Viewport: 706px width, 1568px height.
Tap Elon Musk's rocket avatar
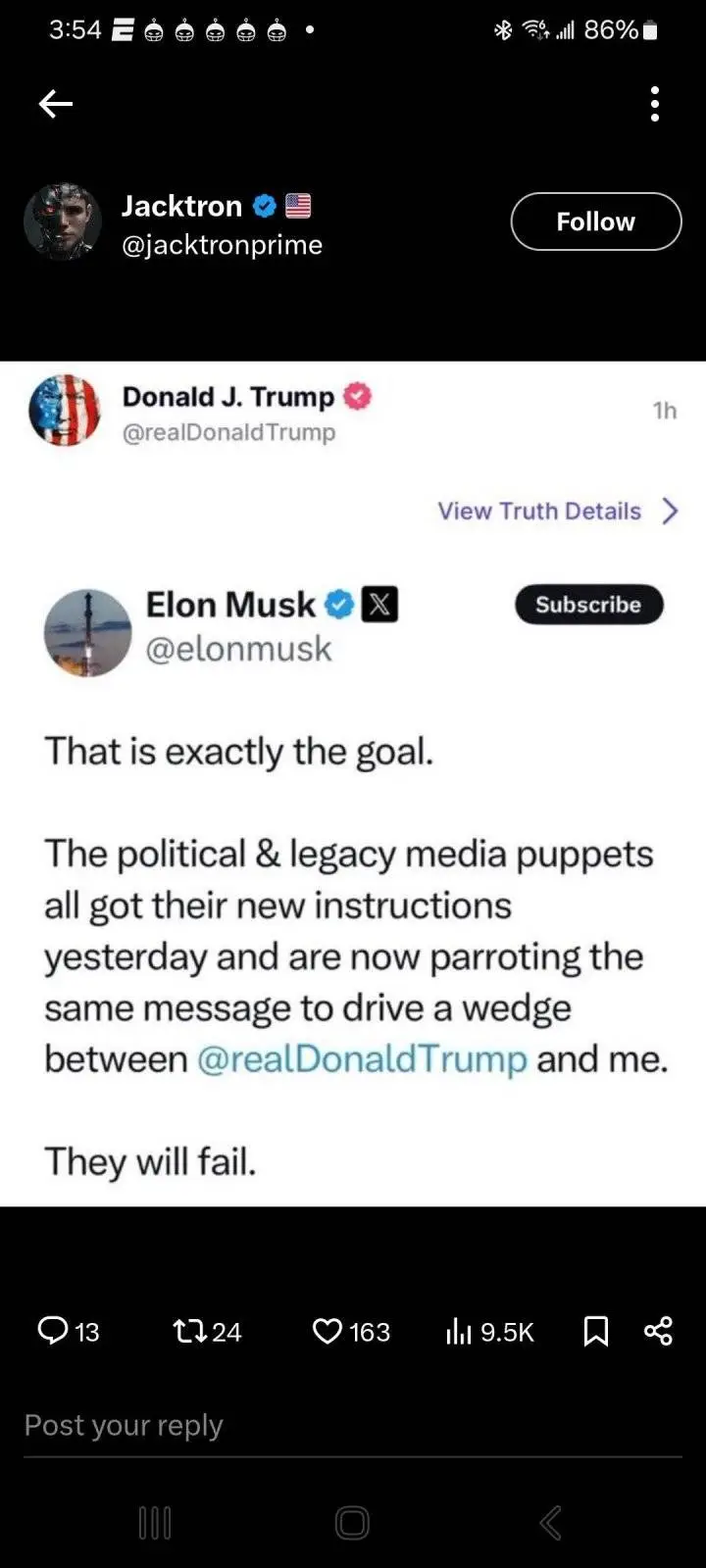tap(88, 632)
